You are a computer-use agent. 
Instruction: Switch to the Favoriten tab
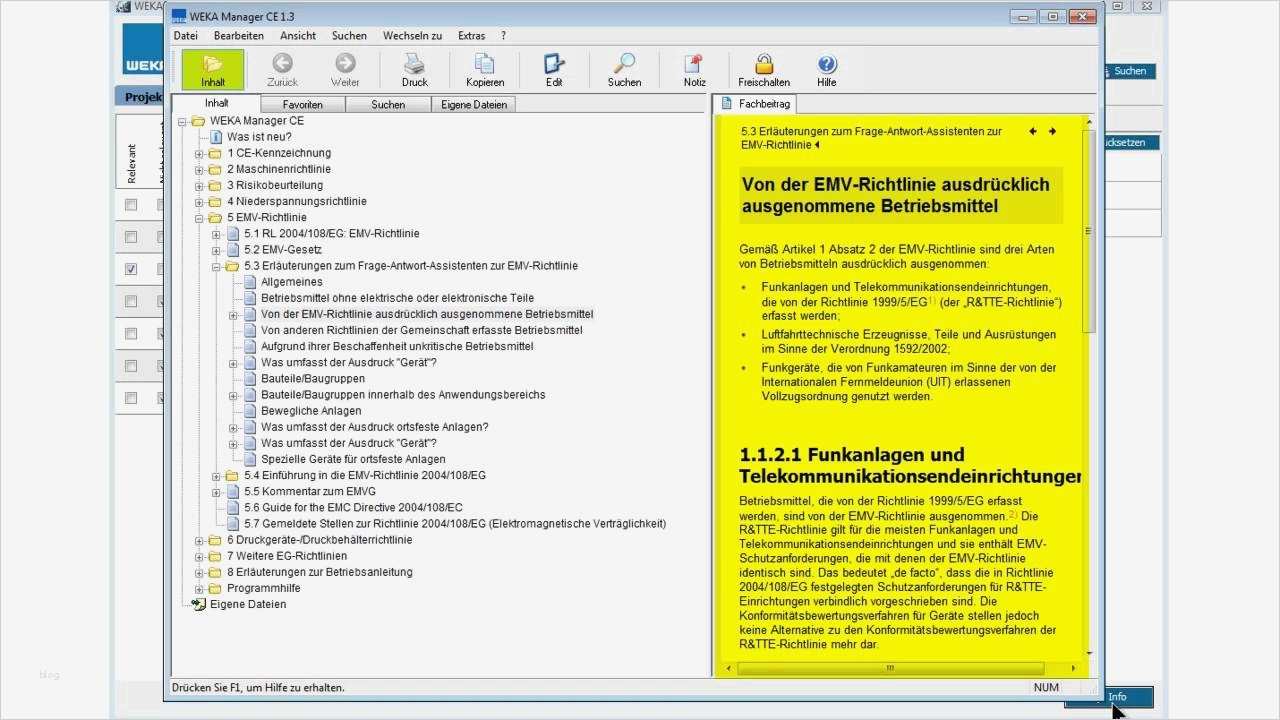click(302, 104)
